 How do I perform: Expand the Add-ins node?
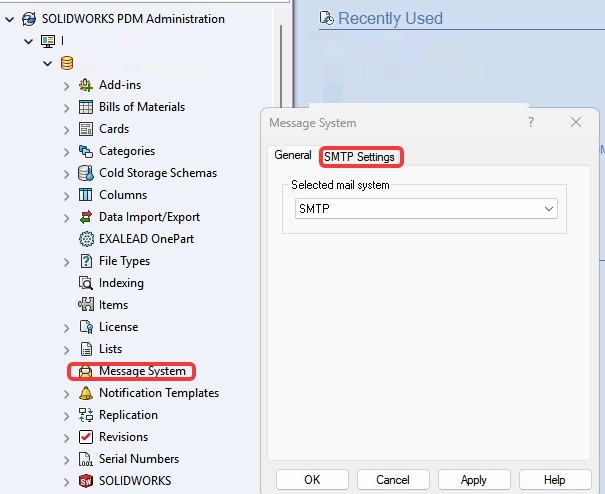[67, 86]
